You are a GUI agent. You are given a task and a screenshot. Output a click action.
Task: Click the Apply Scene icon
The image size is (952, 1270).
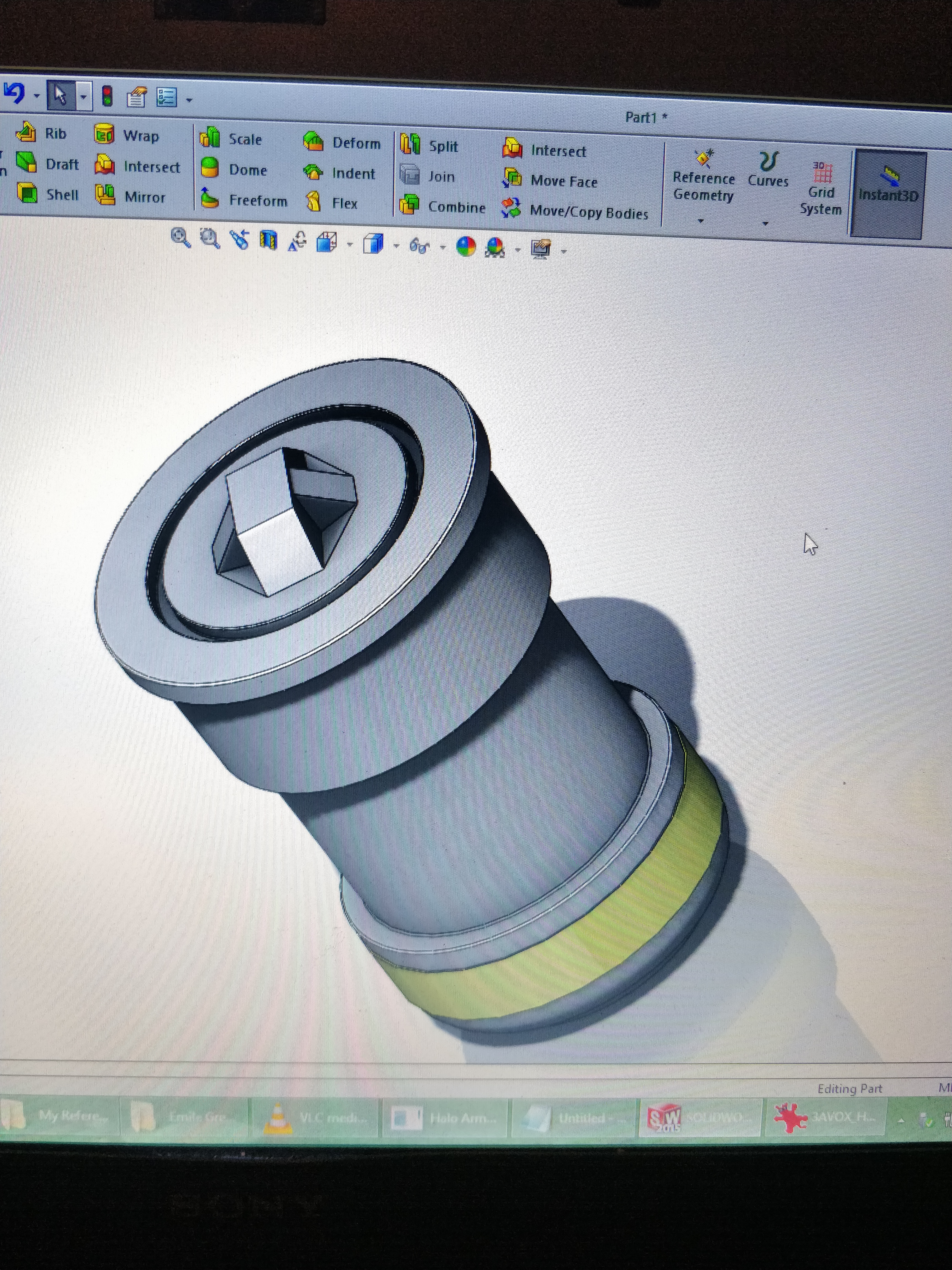(495, 248)
